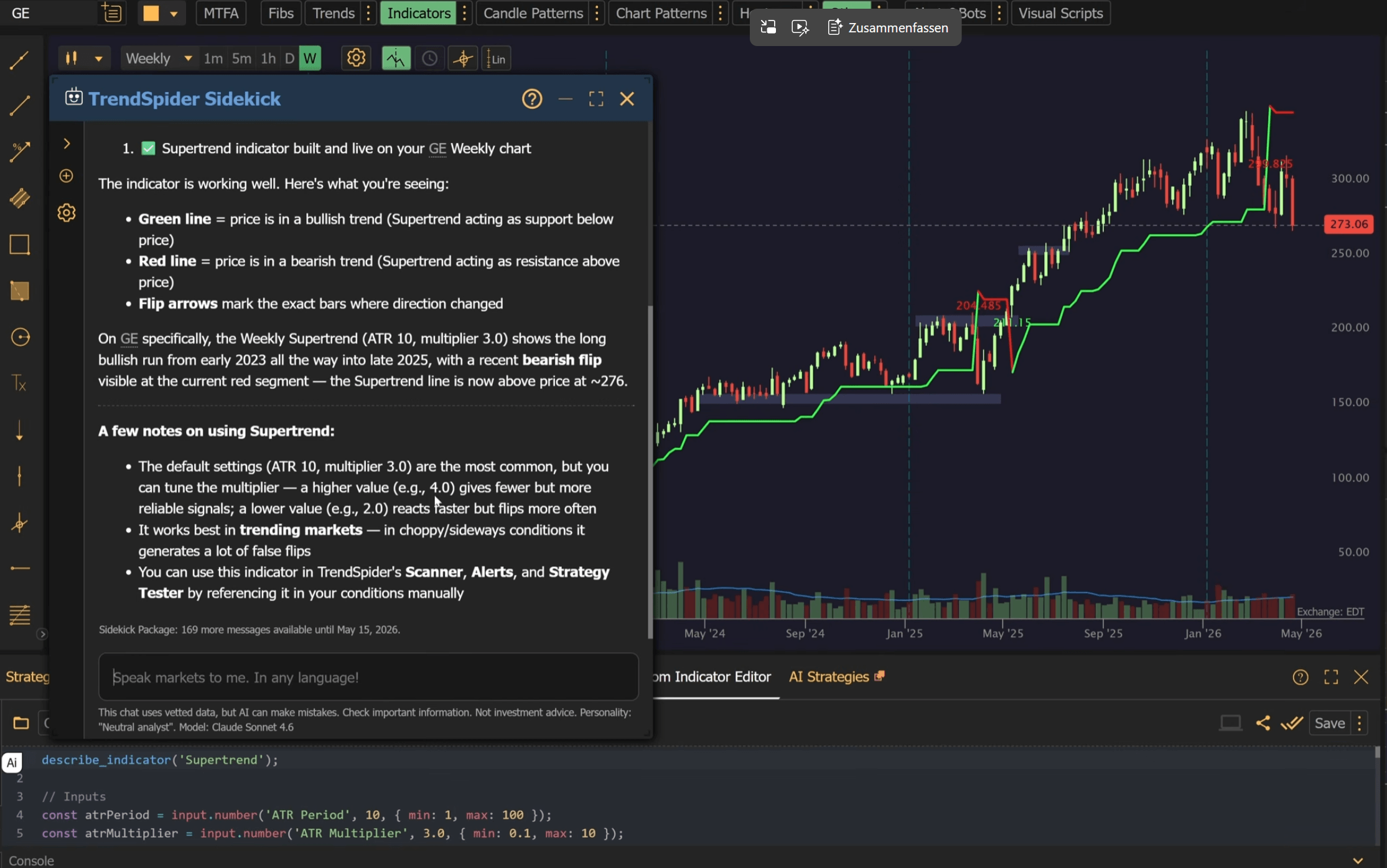Click the double checkmark validate icon
Image resolution: width=1387 pixels, height=868 pixels.
coord(1292,723)
